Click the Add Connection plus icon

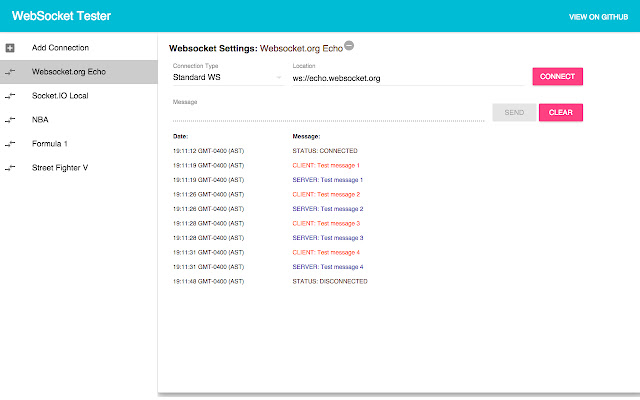coord(10,48)
